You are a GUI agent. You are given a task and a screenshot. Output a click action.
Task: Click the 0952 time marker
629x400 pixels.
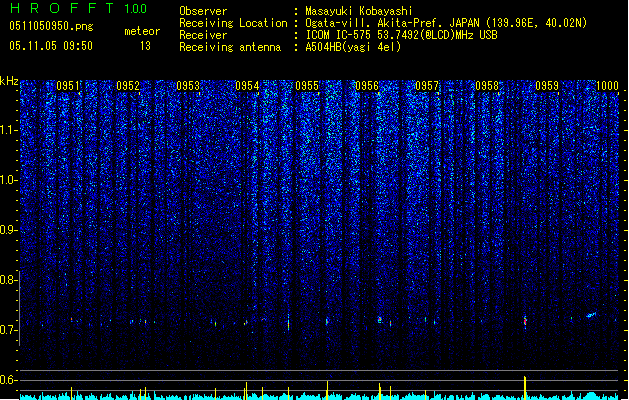[x=128, y=86]
